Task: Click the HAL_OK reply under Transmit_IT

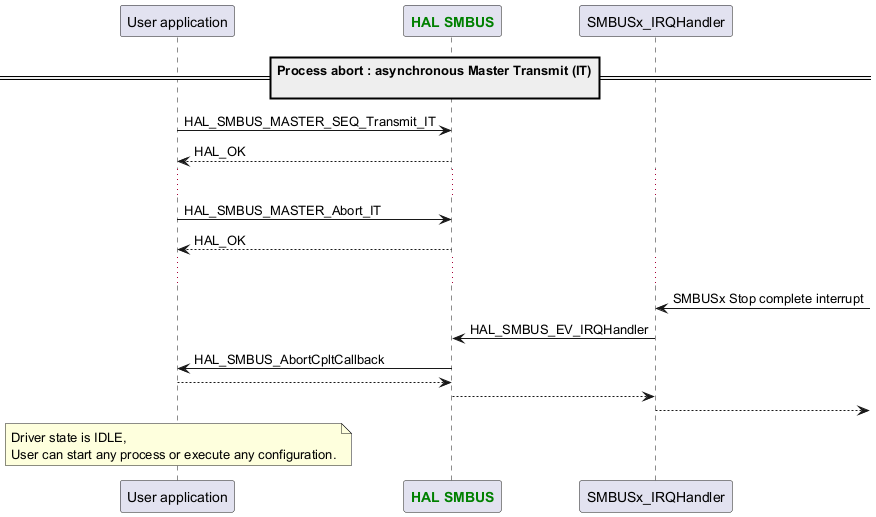Action: 220,152
